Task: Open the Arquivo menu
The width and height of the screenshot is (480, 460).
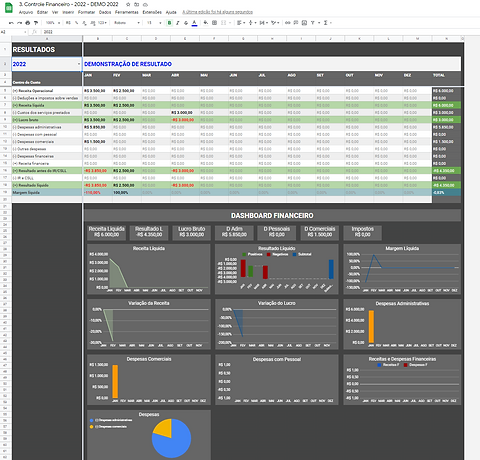Action: pos(26,12)
